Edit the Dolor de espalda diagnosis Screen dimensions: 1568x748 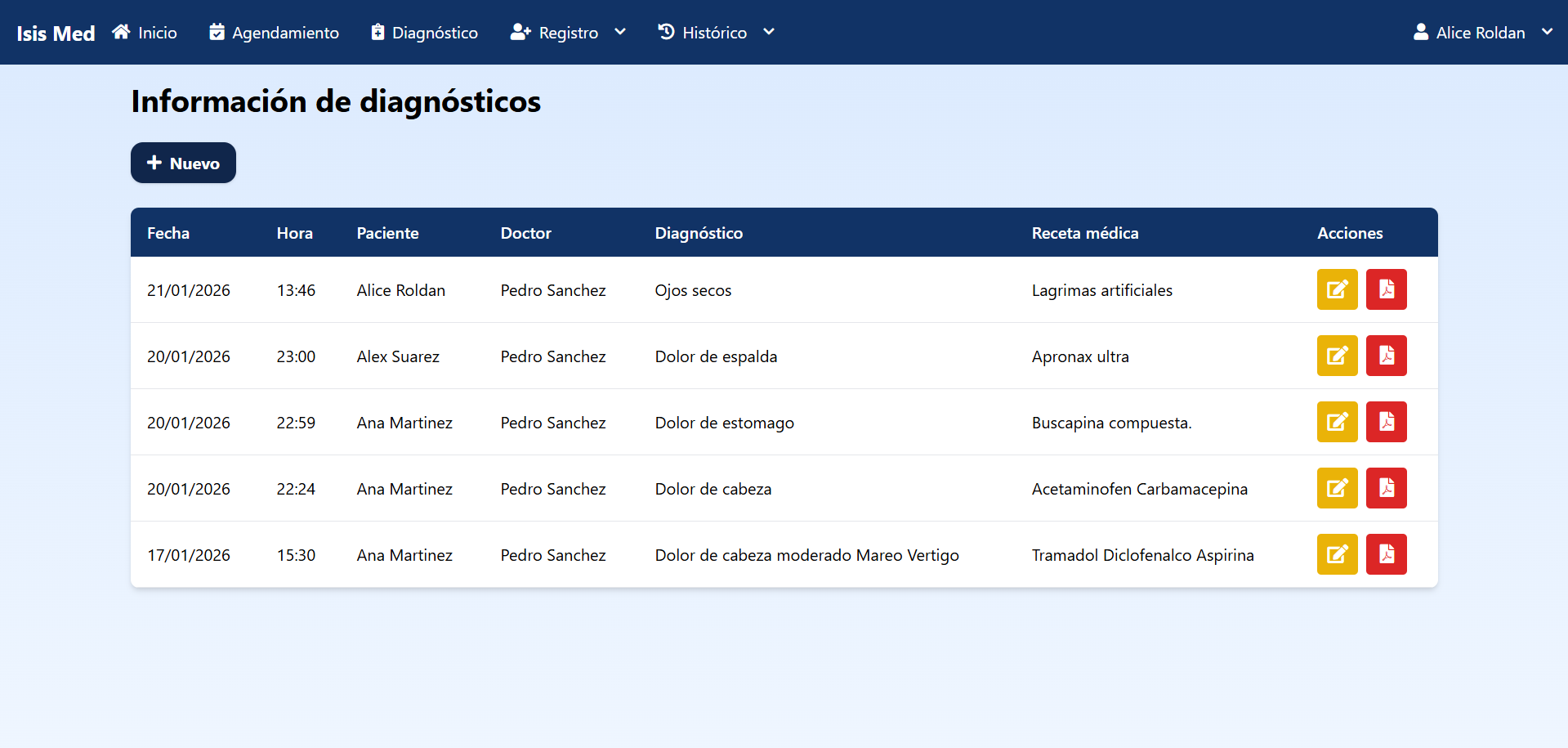click(1337, 356)
